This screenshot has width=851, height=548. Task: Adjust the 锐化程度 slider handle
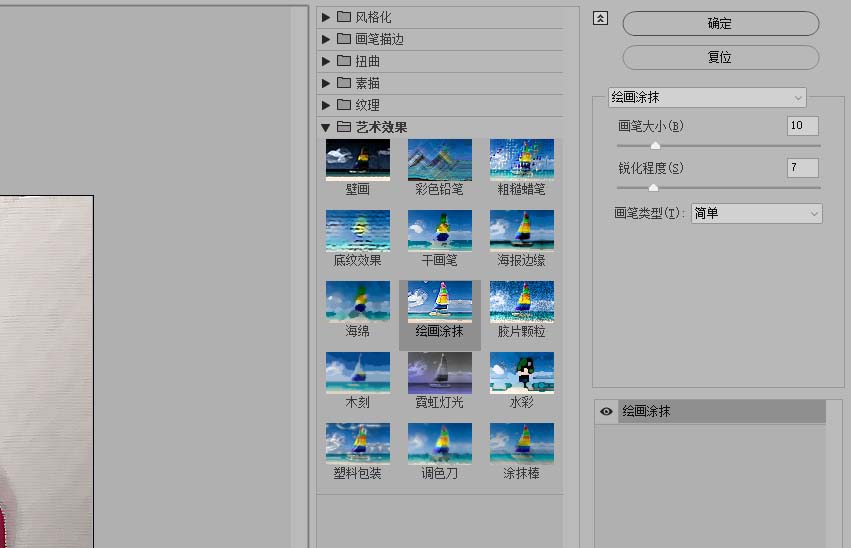point(653,188)
